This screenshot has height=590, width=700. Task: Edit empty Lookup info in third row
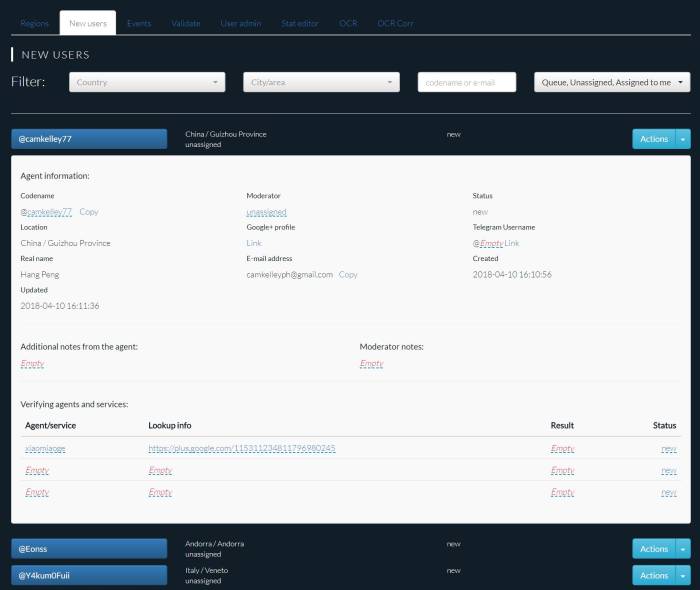tap(160, 492)
